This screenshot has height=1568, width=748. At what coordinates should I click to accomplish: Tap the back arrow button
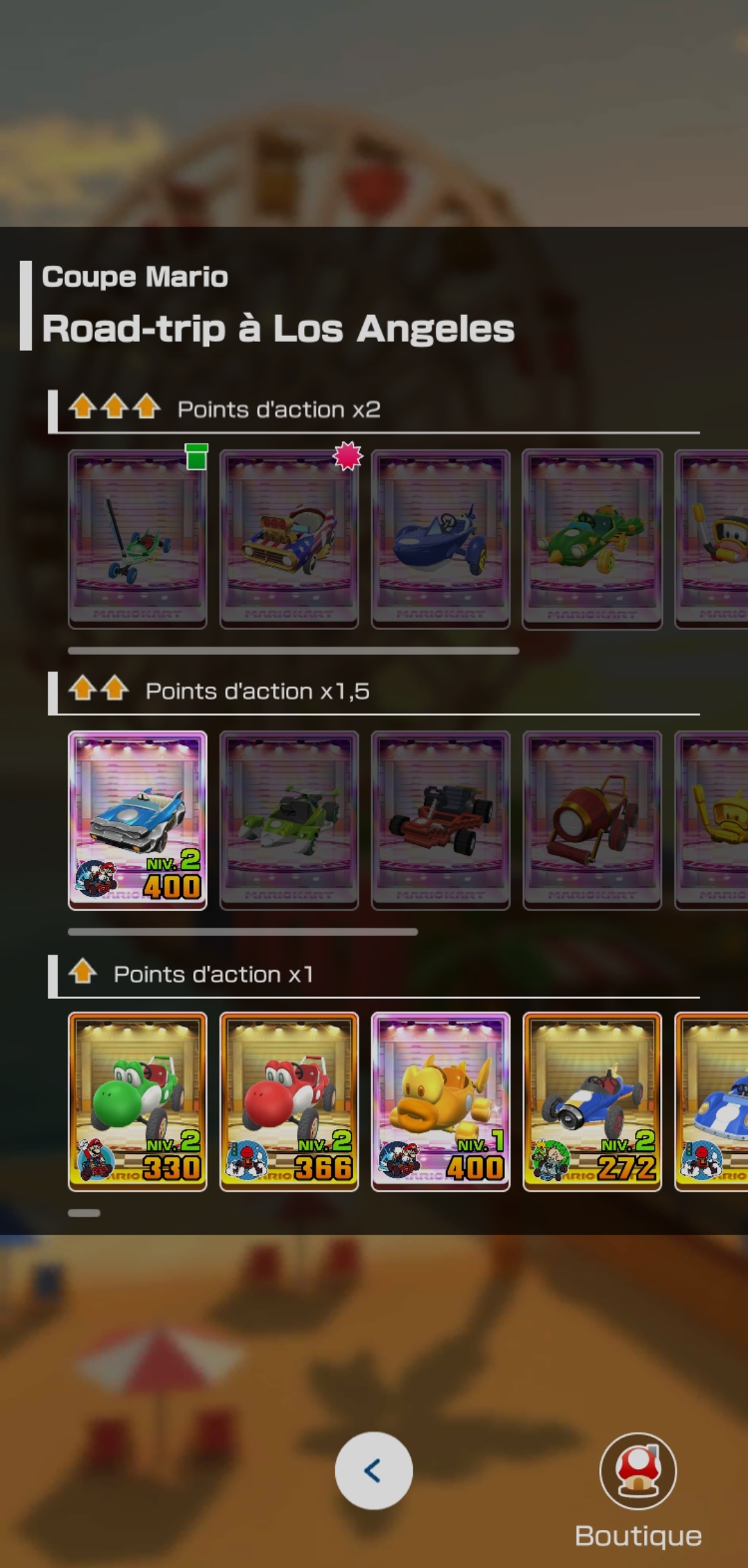coord(374,1470)
